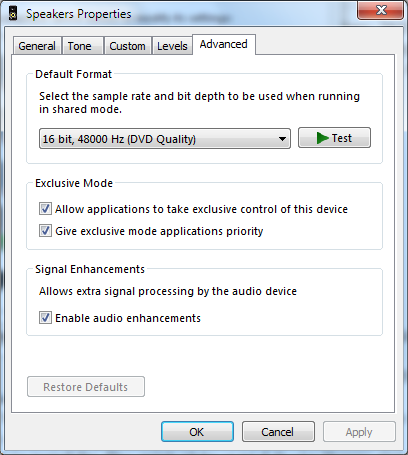Click the Speakers Properties title text
This screenshot has height=455, width=408.
[x=79, y=14]
